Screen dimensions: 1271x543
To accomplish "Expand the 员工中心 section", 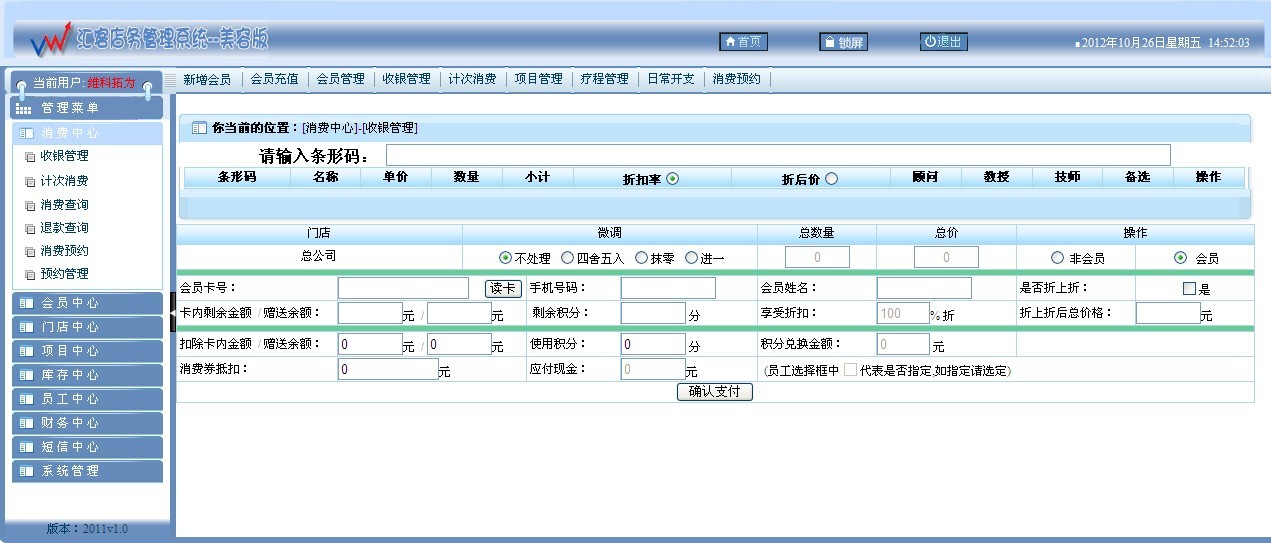I will tap(87, 399).
